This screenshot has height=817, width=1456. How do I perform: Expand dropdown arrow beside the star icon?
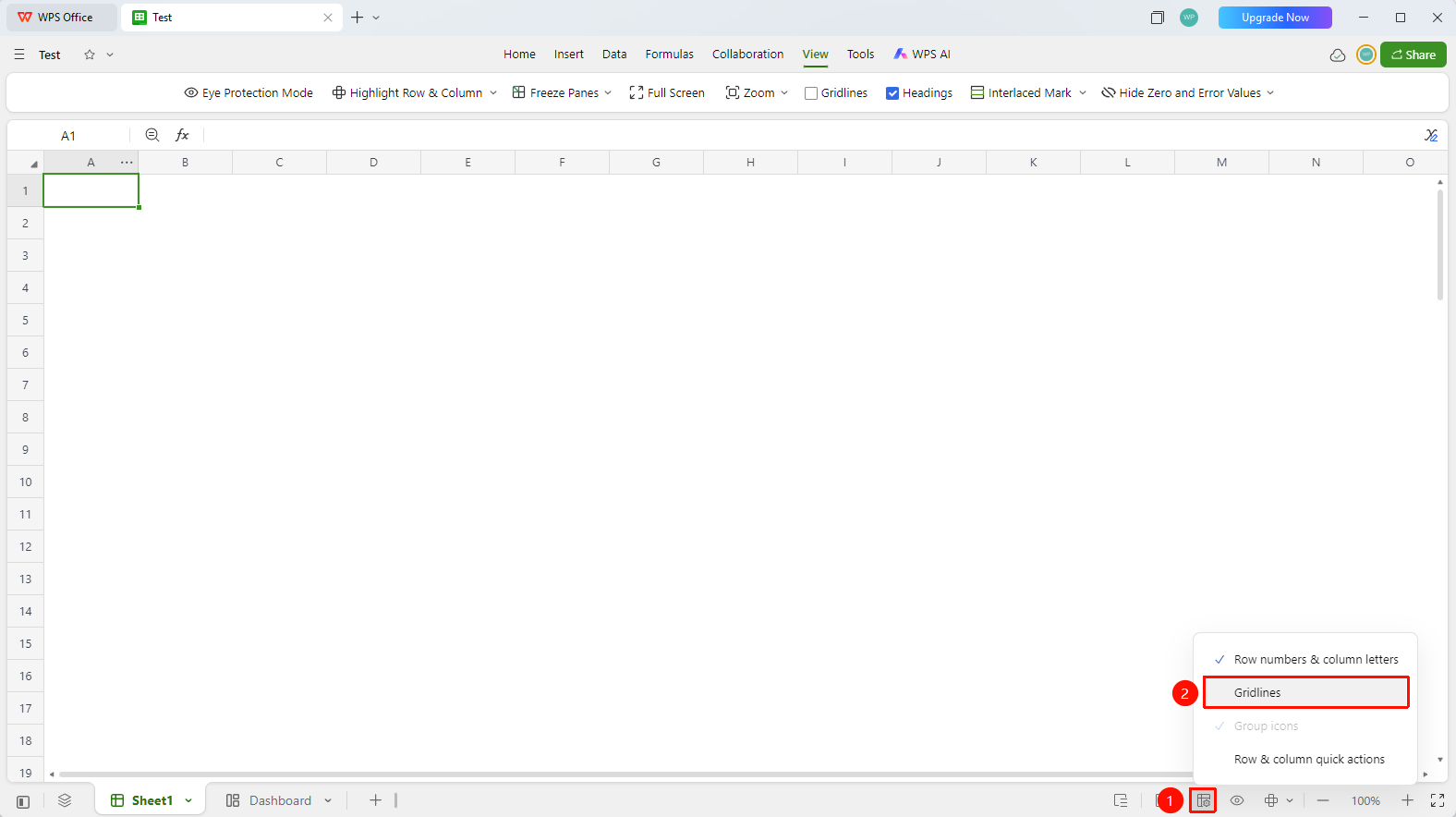pyautogui.click(x=110, y=55)
